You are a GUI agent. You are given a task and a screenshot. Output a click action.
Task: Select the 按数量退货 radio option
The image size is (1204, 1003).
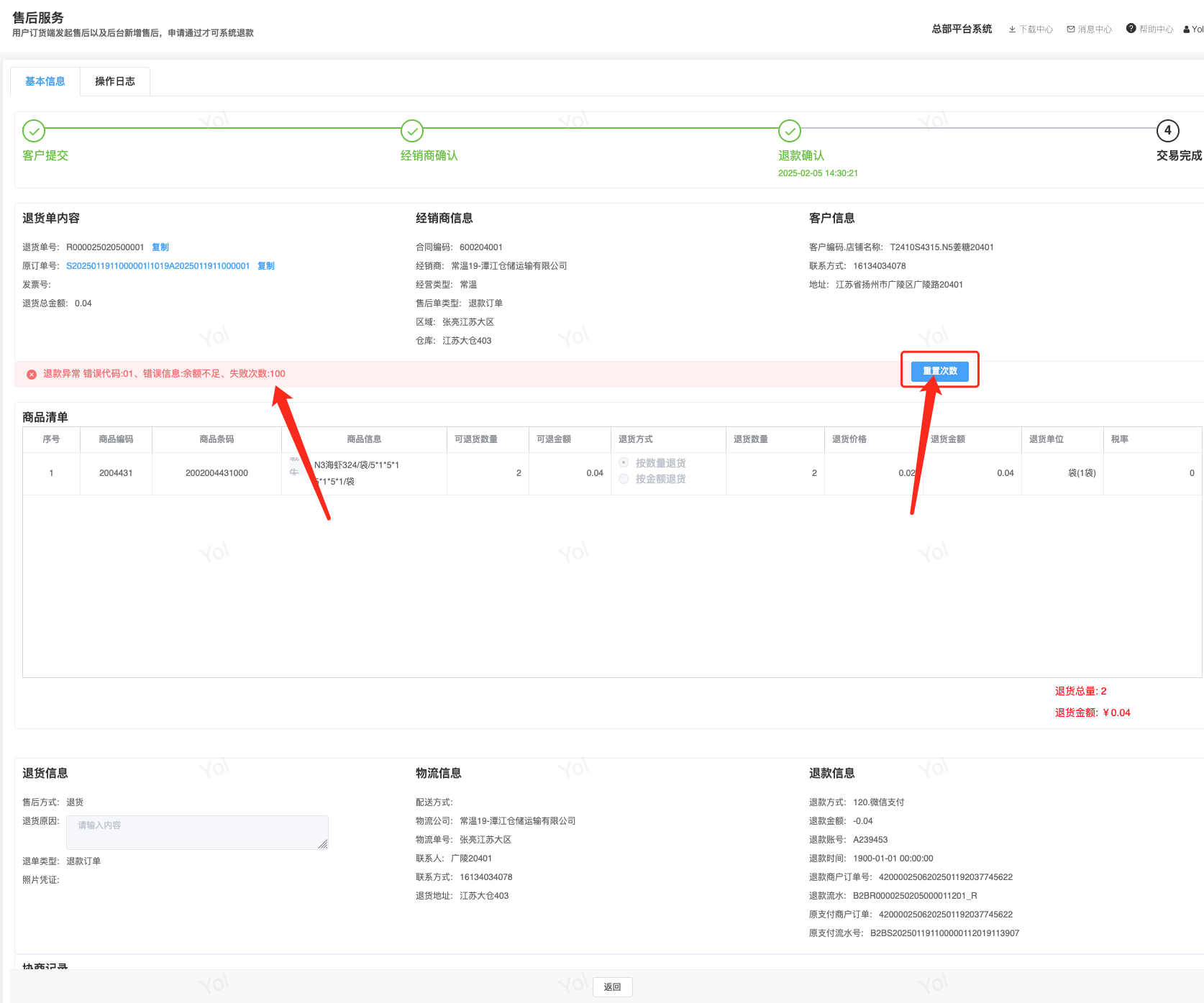624,462
